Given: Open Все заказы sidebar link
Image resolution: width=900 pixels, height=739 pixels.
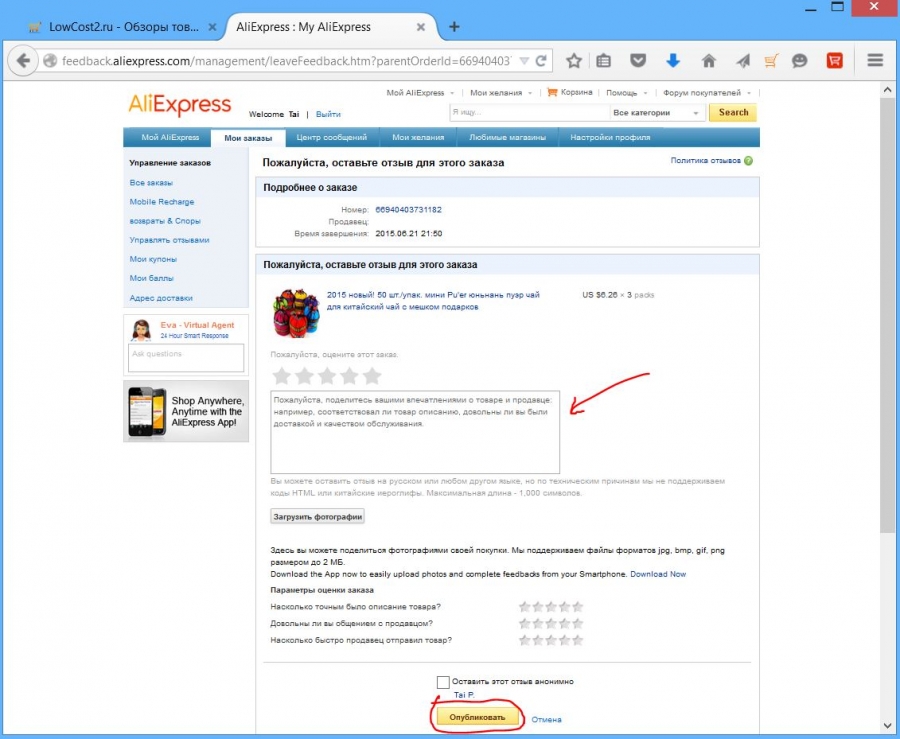Looking at the screenshot, I should [x=151, y=182].
